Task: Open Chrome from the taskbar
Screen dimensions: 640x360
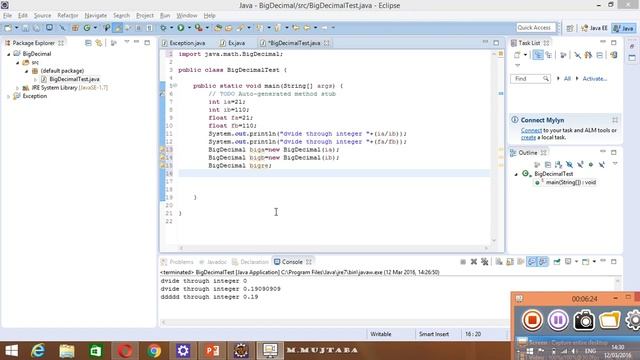Action: tap(154, 351)
